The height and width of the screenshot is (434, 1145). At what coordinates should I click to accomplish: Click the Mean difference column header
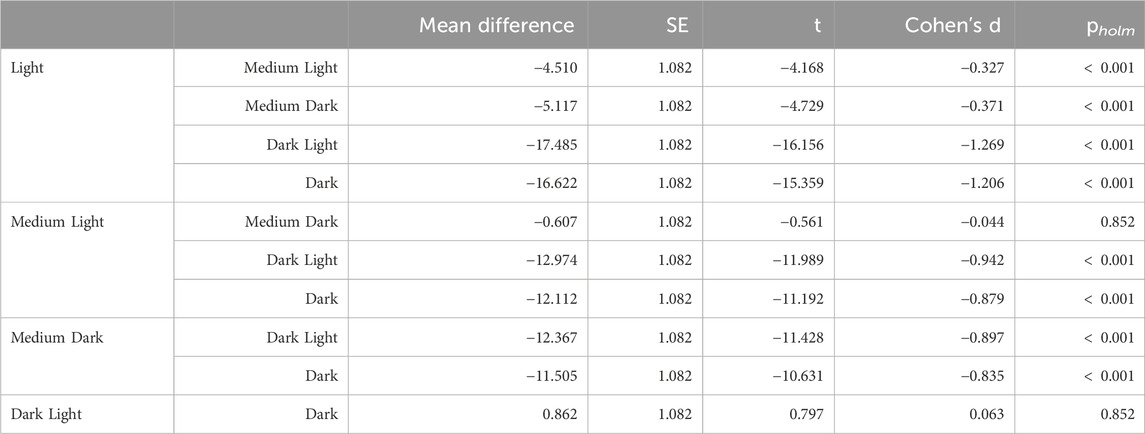click(497, 25)
